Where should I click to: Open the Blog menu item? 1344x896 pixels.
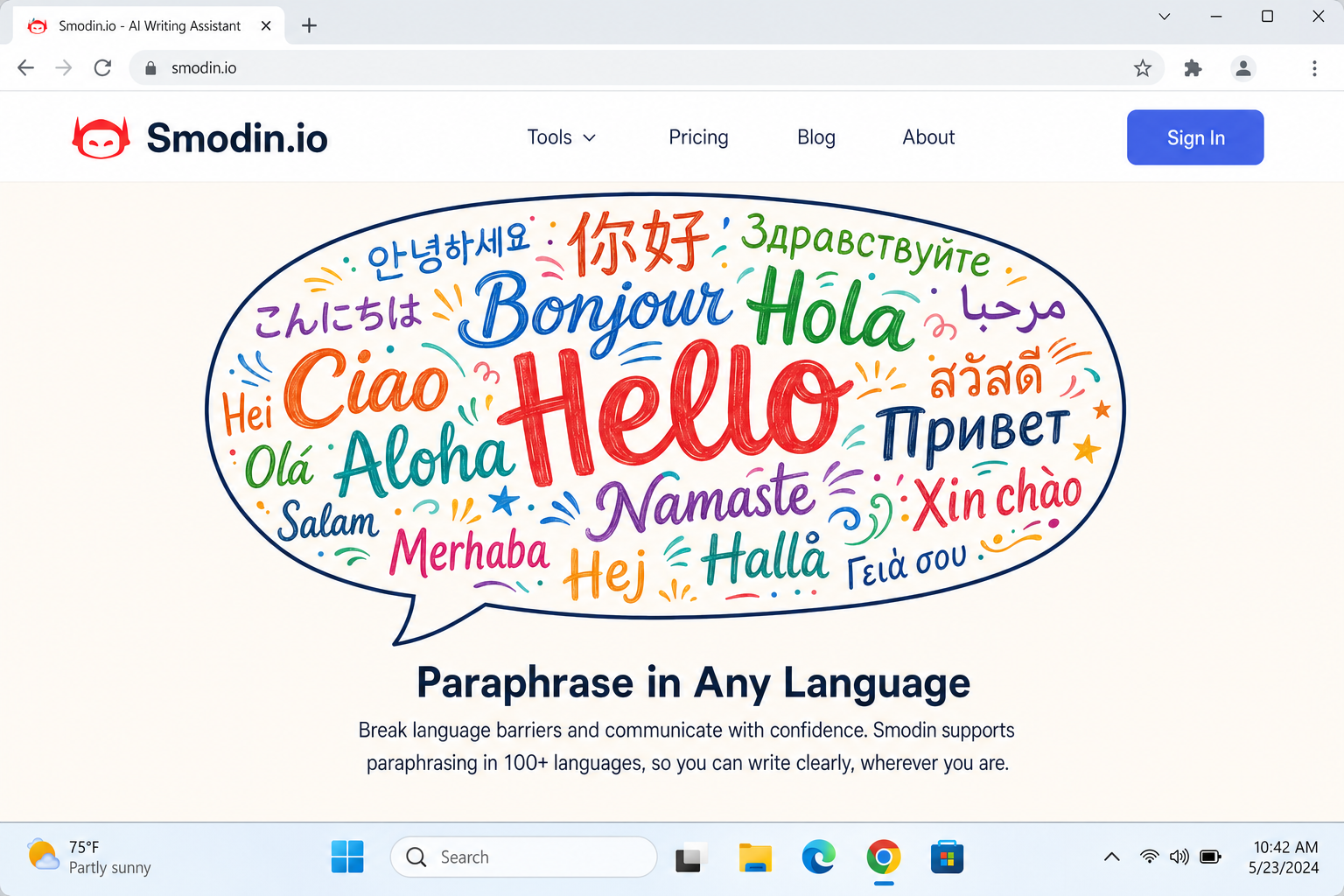(815, 137)
